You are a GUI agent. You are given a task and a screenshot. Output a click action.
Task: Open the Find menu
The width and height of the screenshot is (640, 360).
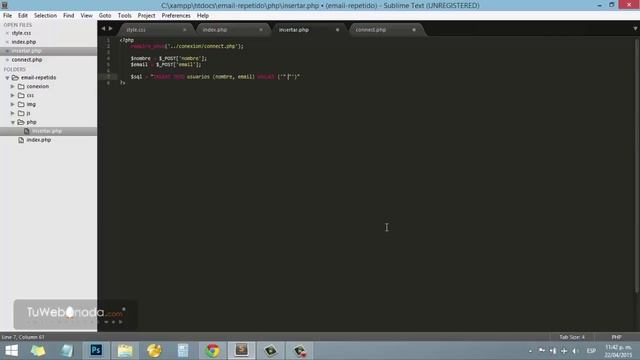click(69, 16)
